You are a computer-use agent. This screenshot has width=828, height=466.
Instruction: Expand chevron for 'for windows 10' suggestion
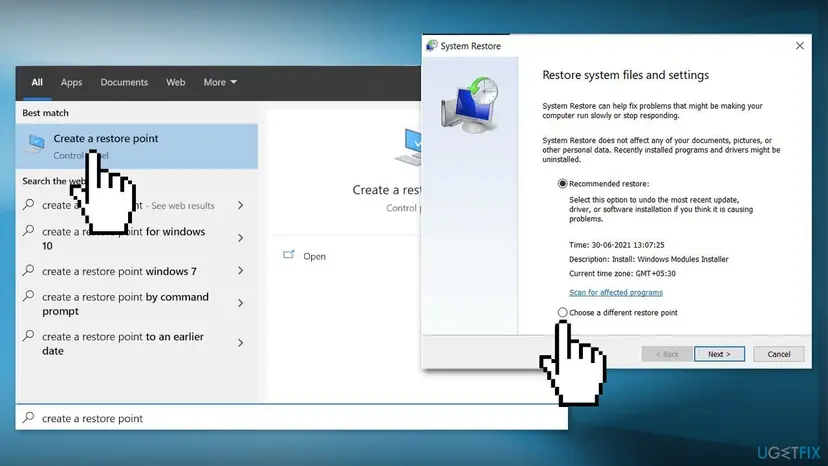pos(241,238)
